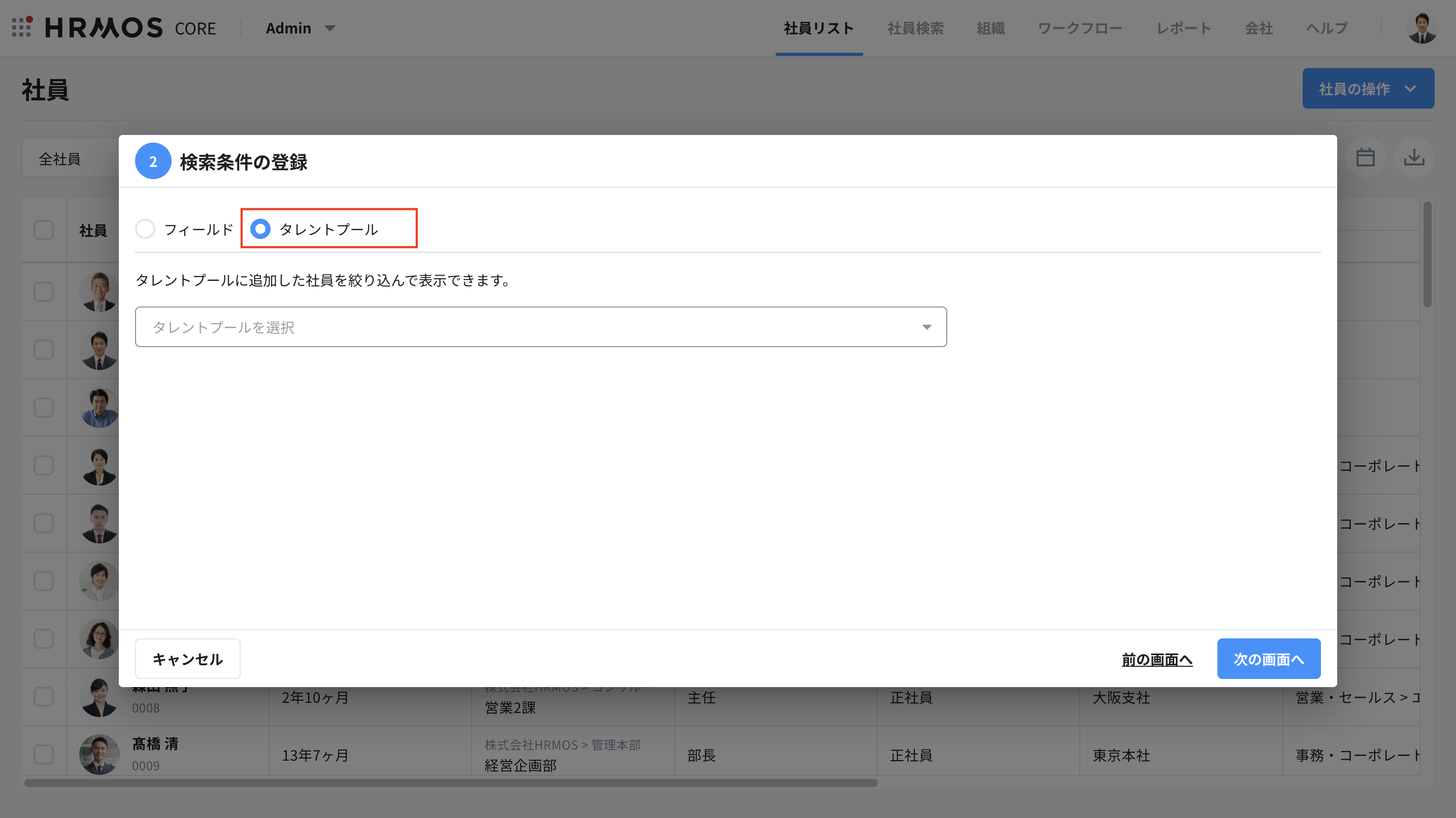Check the box for 髙橋 清 row
The width and height of the screenshot is (1456, 818).
(44, 754)
